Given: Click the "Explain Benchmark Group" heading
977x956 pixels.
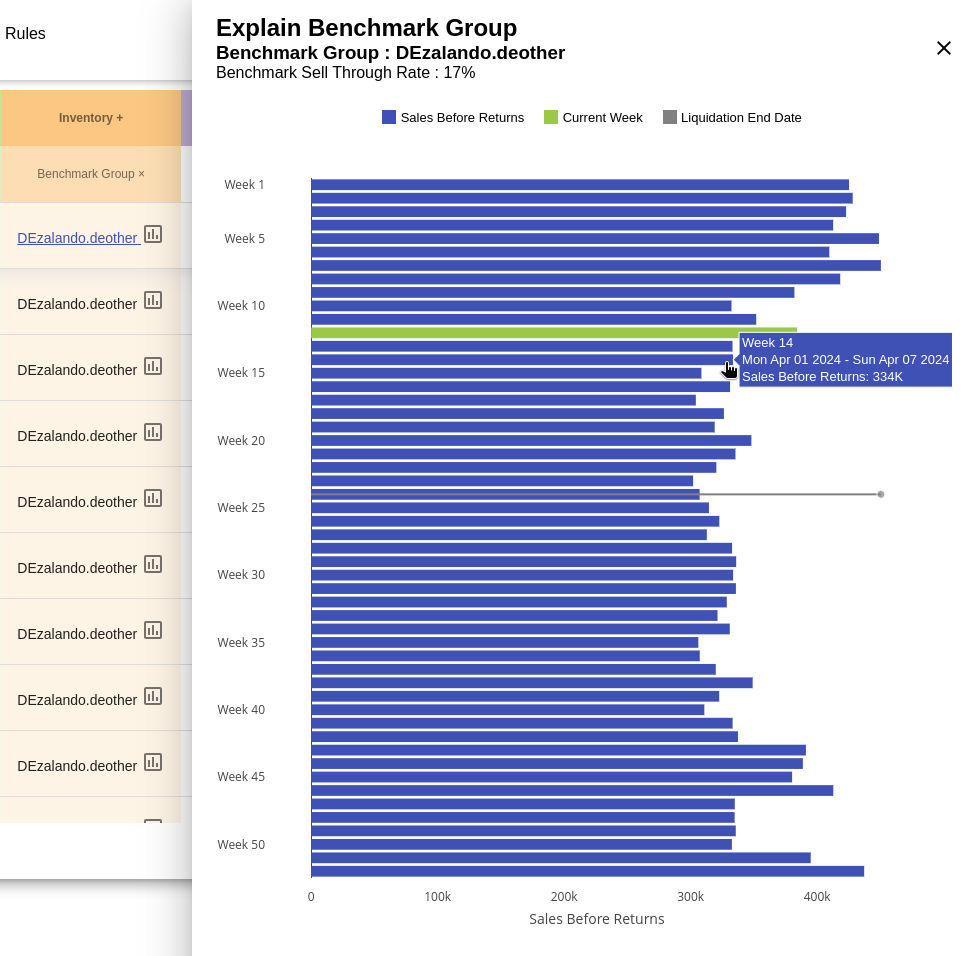Looking at the screenshot, I should (x=366, y=28).
